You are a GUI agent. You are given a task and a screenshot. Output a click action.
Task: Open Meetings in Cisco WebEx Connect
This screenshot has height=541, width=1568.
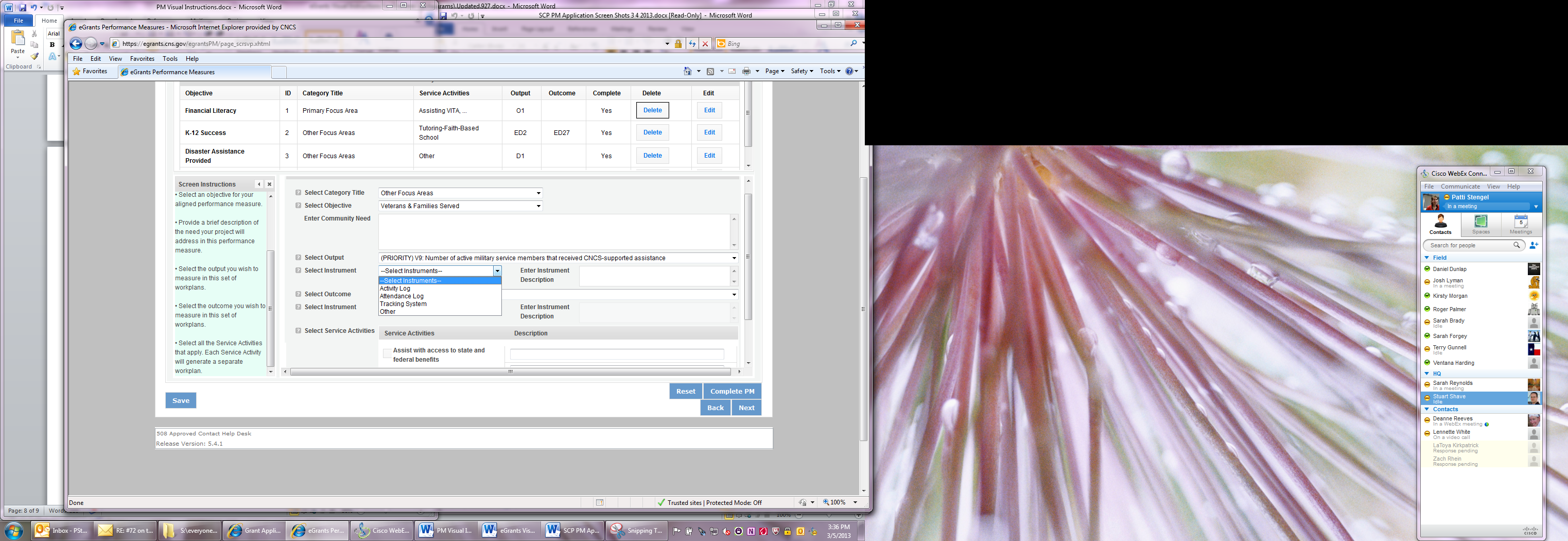1521,224
